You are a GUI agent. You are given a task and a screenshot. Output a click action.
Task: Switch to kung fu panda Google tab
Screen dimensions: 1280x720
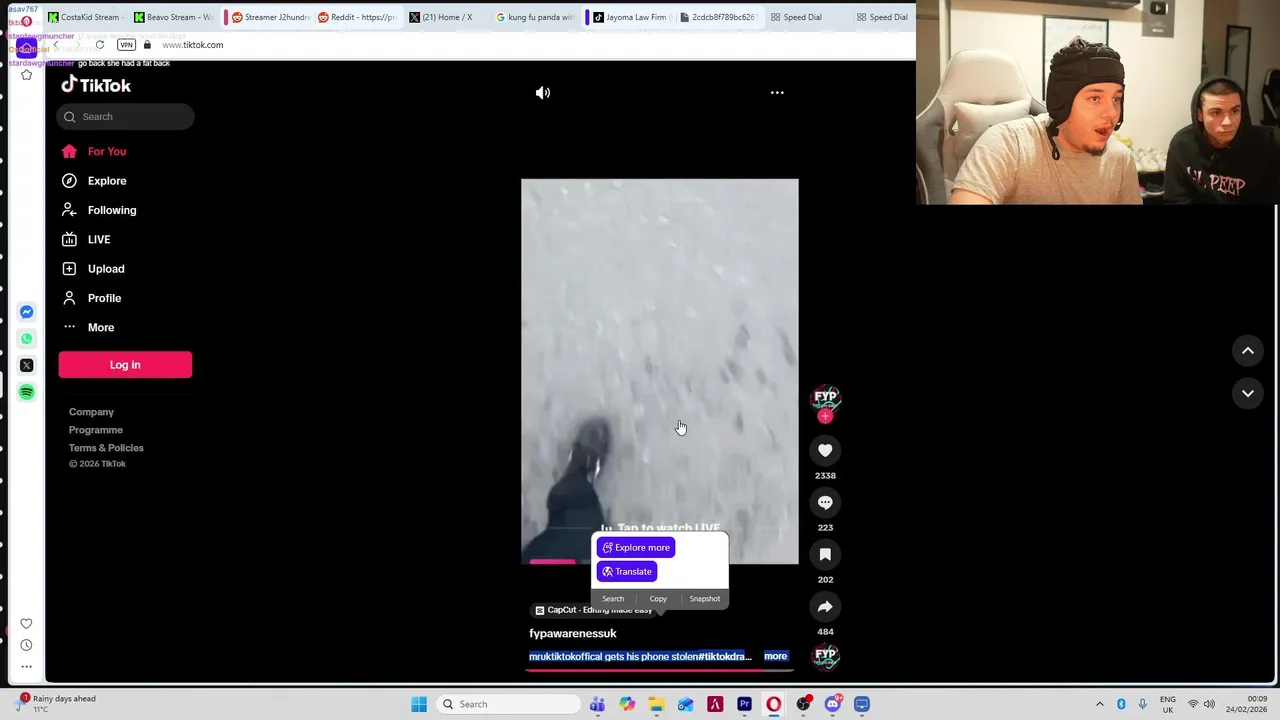pyautogui.click(x=535, y=17)
